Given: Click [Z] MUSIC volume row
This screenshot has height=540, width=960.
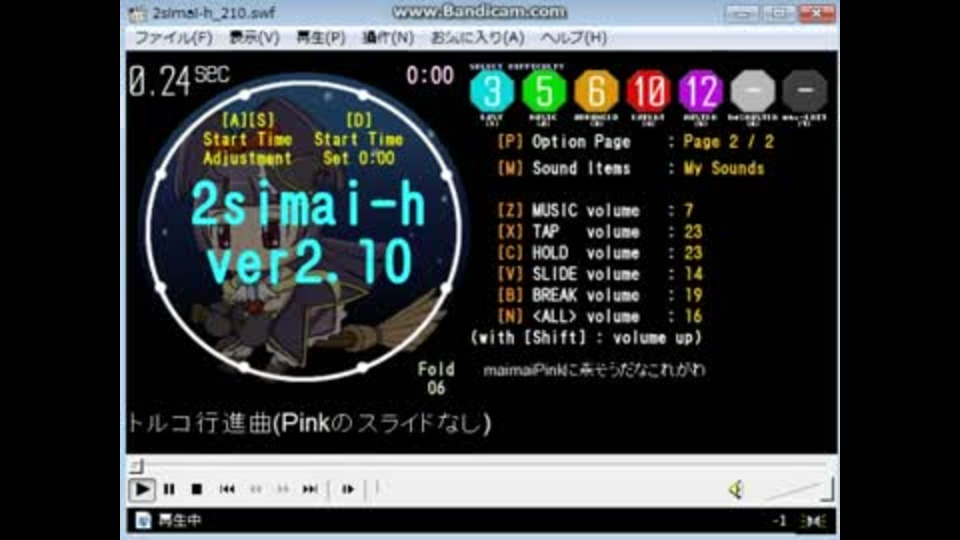Looking at the screenshot, I should [x=595, y=211].
